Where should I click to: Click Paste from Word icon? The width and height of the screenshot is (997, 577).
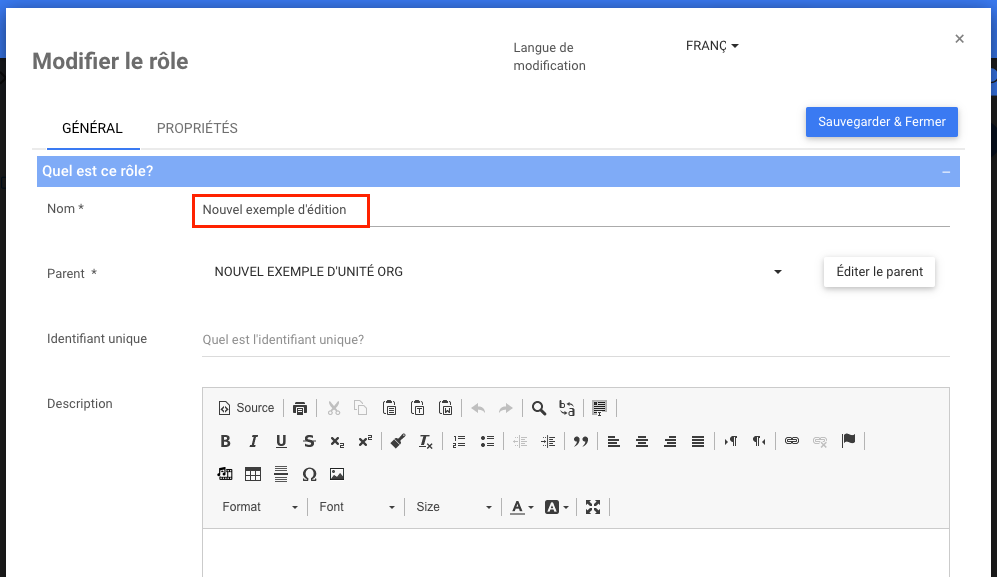446,408
